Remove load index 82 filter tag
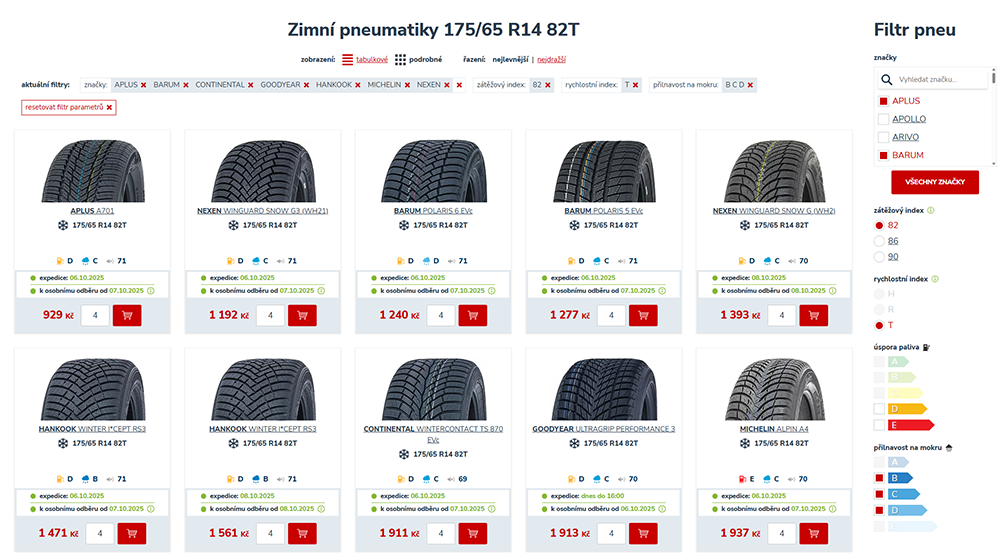The height and width of the screenshot is (560, 1000). tap(548, 85)
